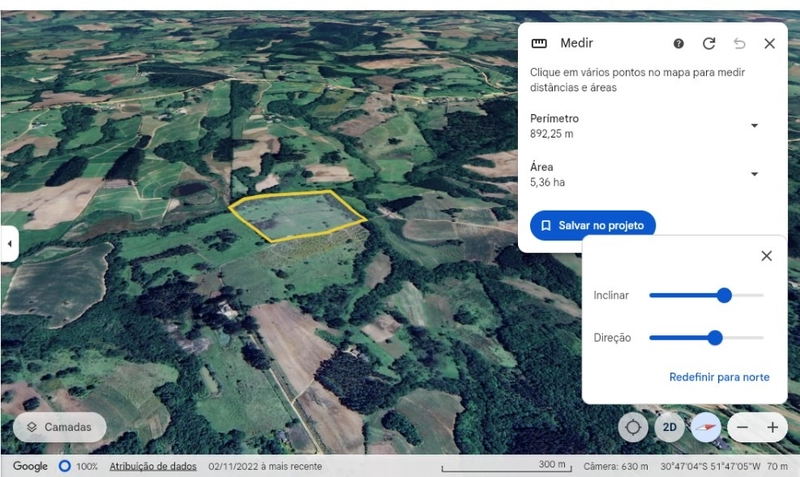Viewport: 800px width, 477px height.
Task: Close the tilt and direction panel
Action: click(x=766, y=256)
